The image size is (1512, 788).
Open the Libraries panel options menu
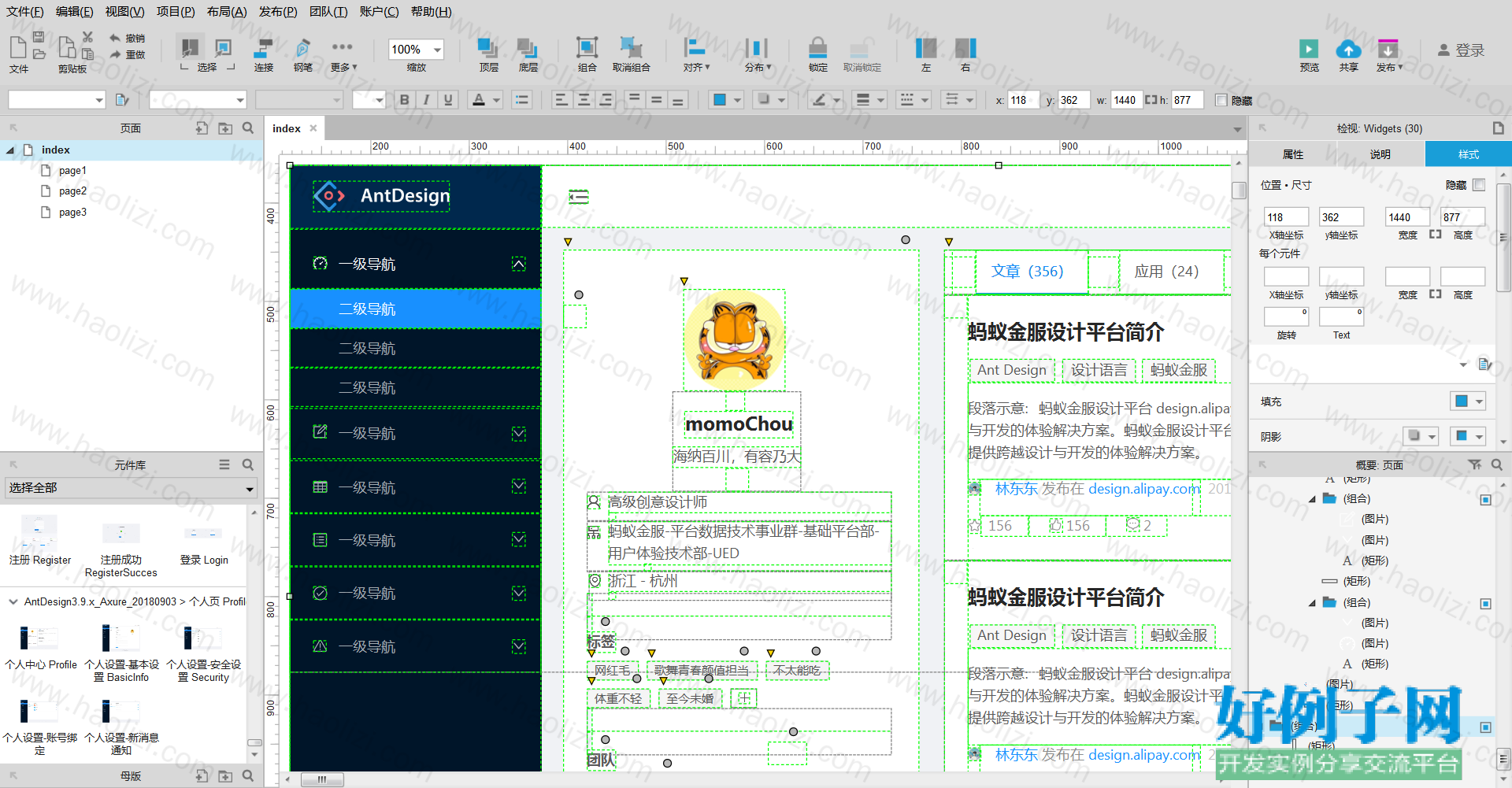pyautogui.click(x=224, y=464)
